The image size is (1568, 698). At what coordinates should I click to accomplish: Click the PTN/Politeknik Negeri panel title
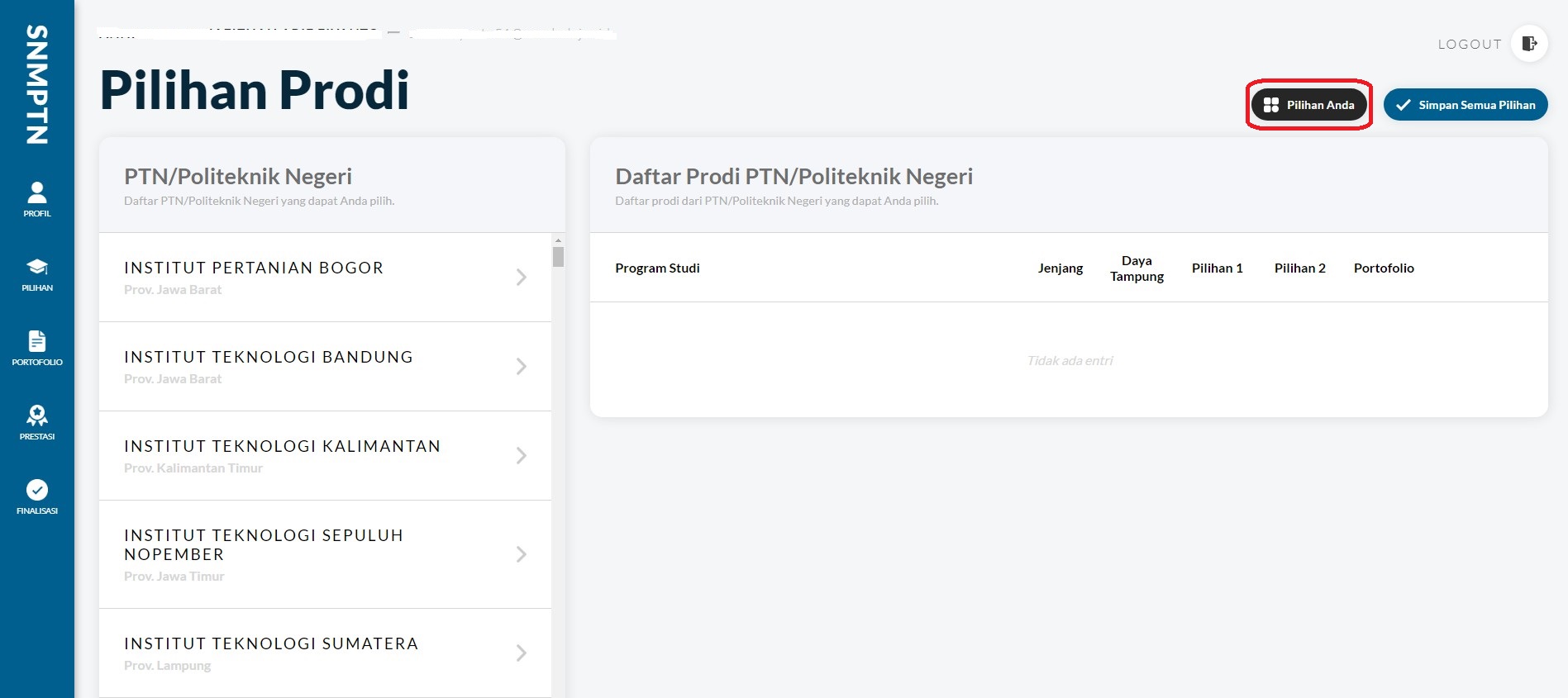pyautogui.click(x=238, y=176)
